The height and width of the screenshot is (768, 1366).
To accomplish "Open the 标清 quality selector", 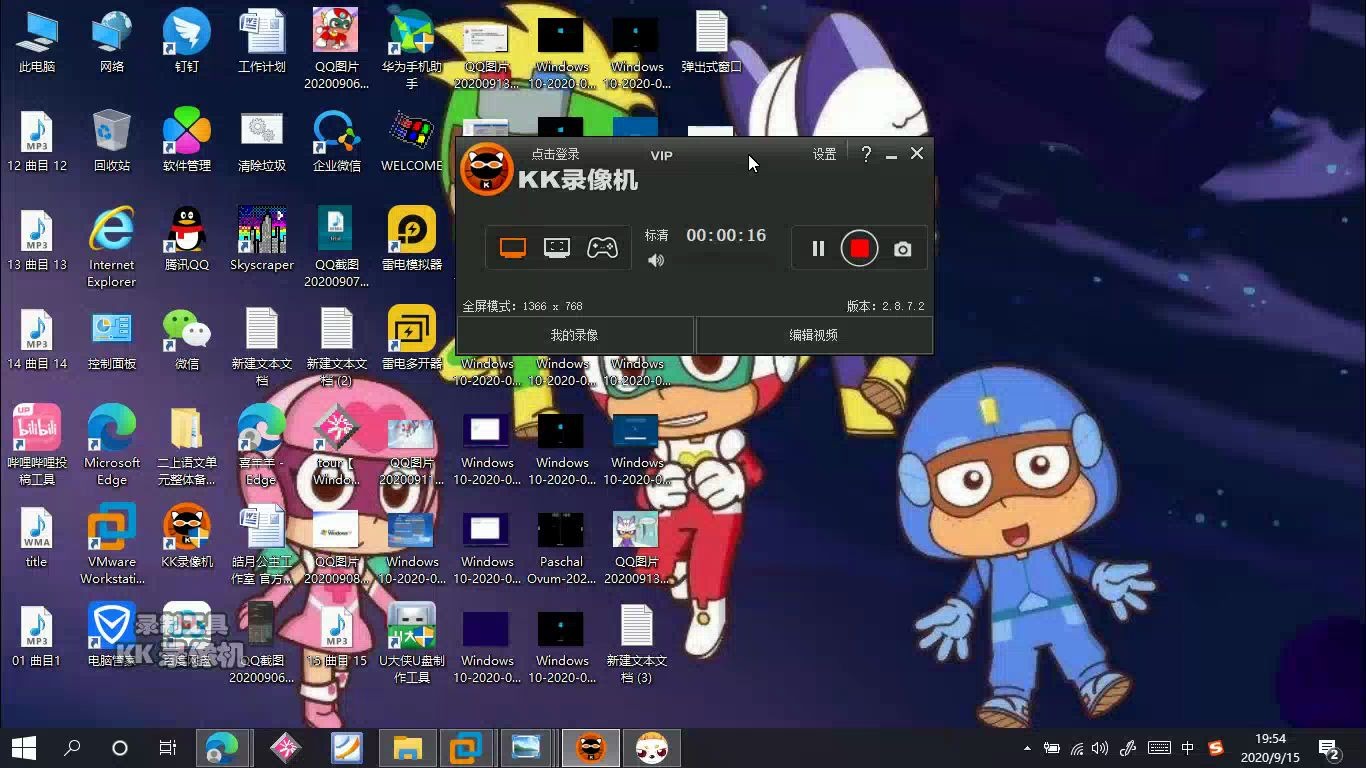I will point(656,235).
